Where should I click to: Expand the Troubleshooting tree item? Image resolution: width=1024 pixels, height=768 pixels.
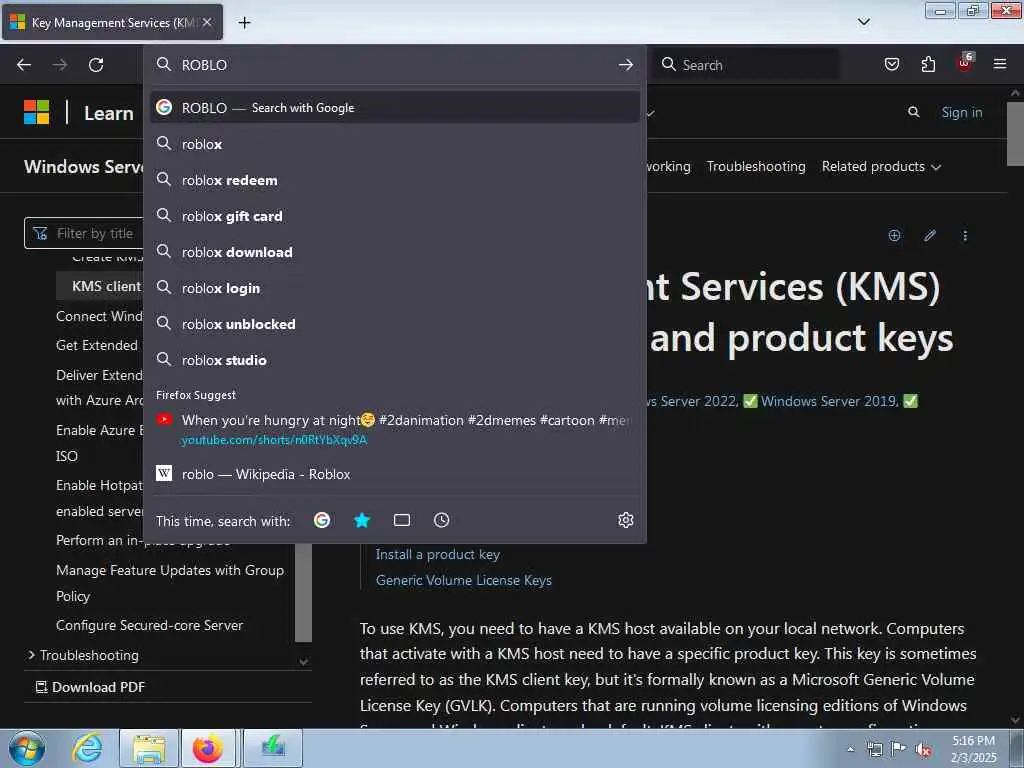(89, 655)
